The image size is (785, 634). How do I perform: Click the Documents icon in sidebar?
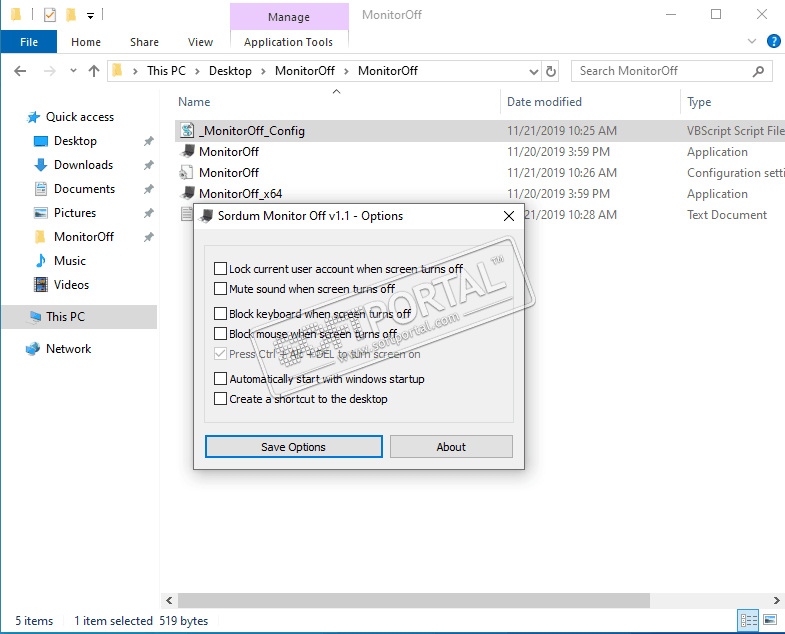point(41,189)
